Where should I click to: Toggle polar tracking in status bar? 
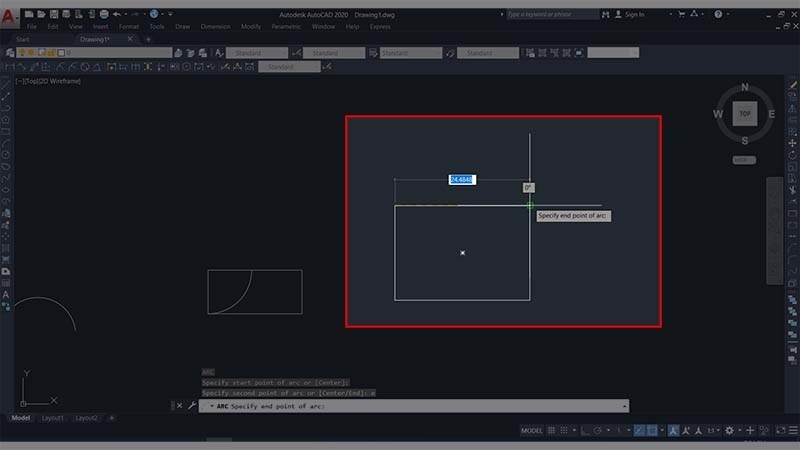(x=597, y=431)
